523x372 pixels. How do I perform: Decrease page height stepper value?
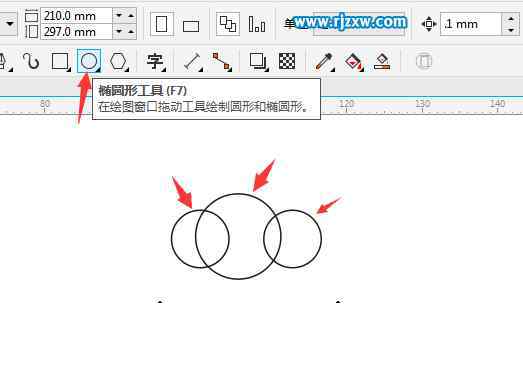coord(119,32)
